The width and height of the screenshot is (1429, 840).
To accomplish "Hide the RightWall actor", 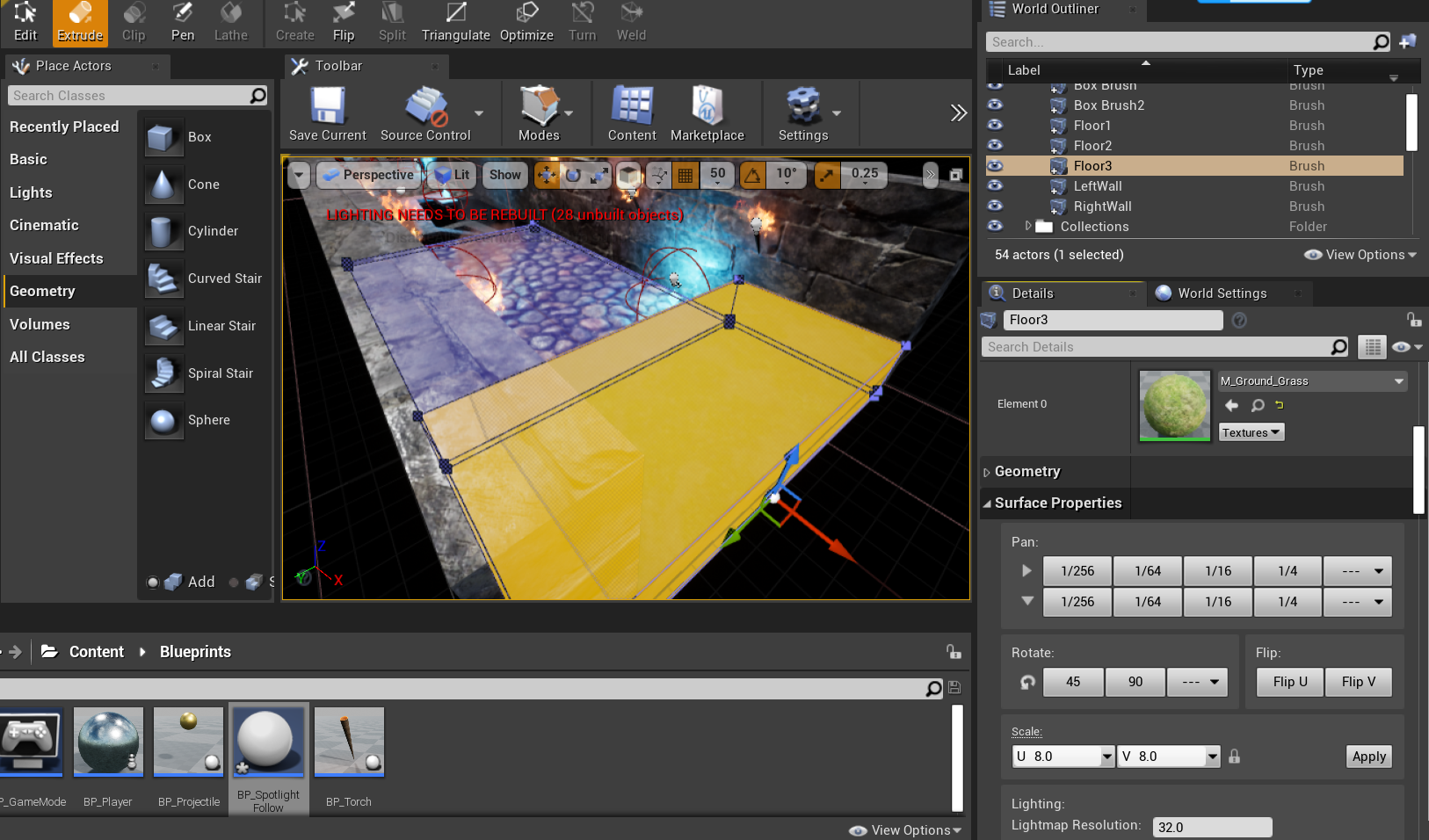I will [995, 206].
